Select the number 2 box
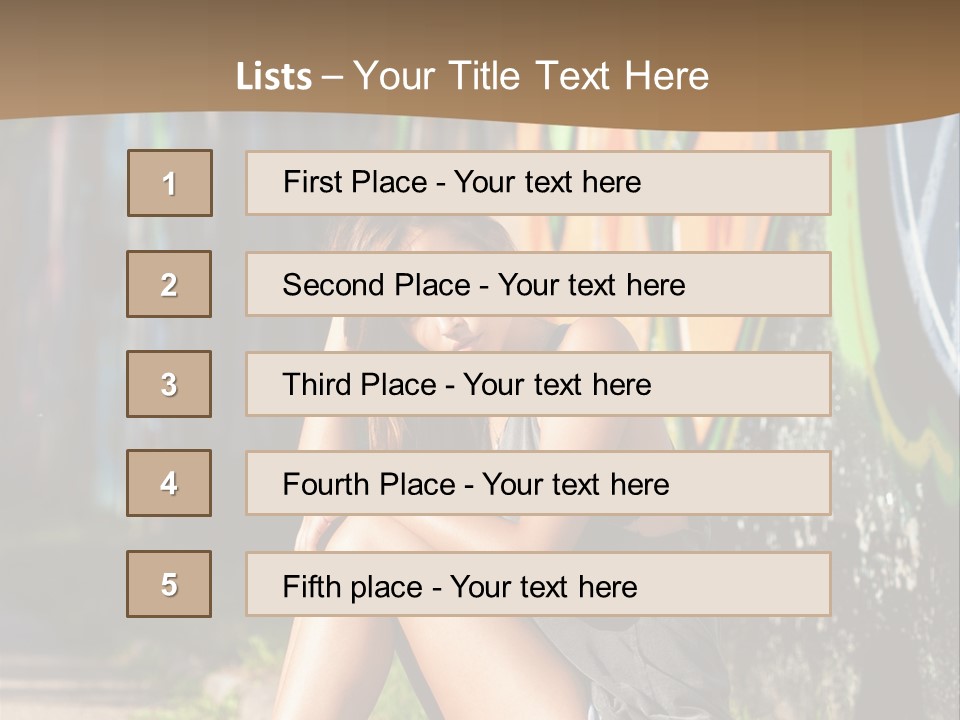The height and width of the screenshot is (720, 960). tap(169, 284)
